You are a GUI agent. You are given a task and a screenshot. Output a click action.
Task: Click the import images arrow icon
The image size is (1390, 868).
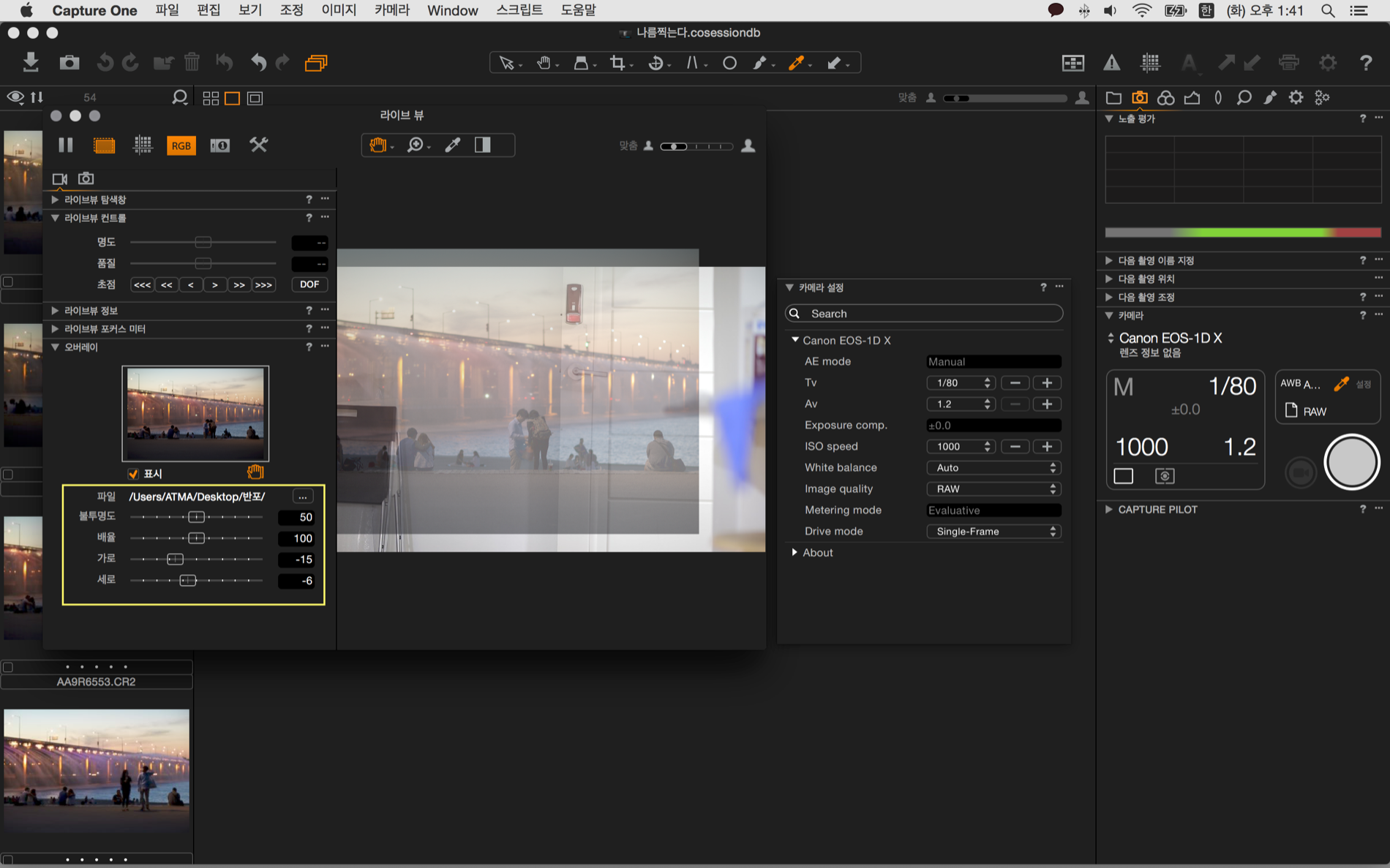(30, 63)
